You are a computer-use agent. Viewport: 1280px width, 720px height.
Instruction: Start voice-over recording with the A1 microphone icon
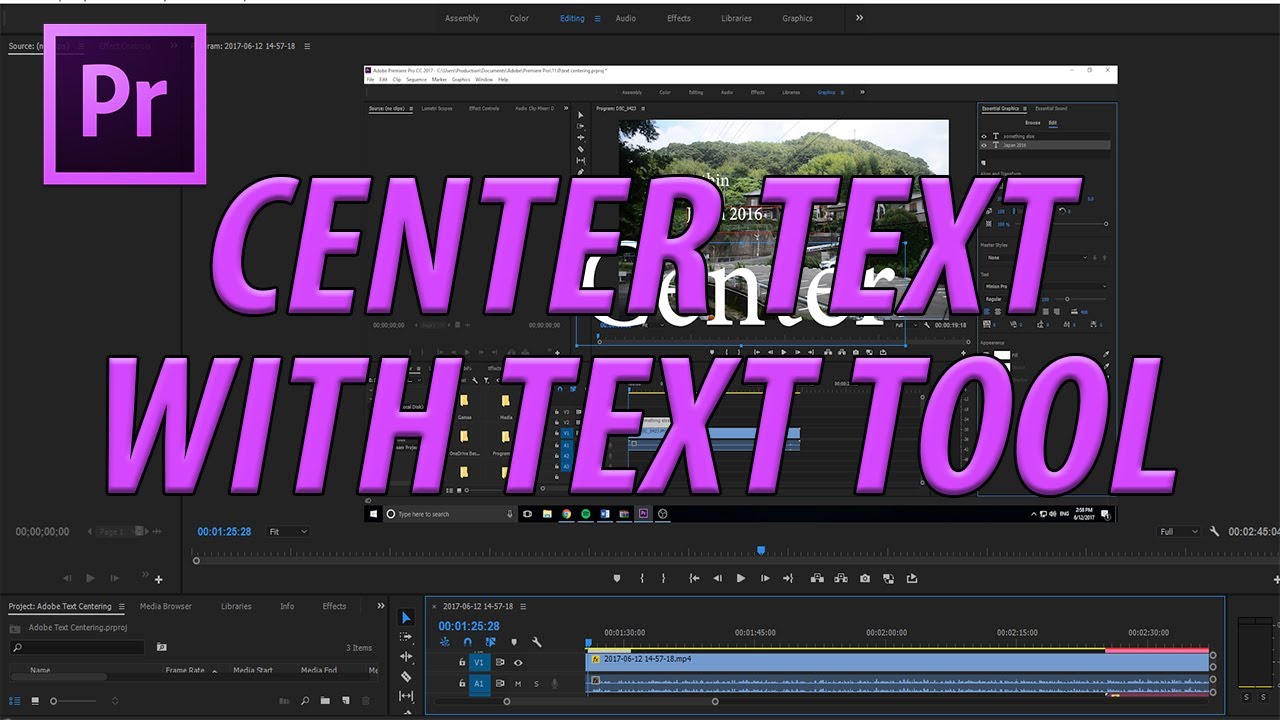554,683
